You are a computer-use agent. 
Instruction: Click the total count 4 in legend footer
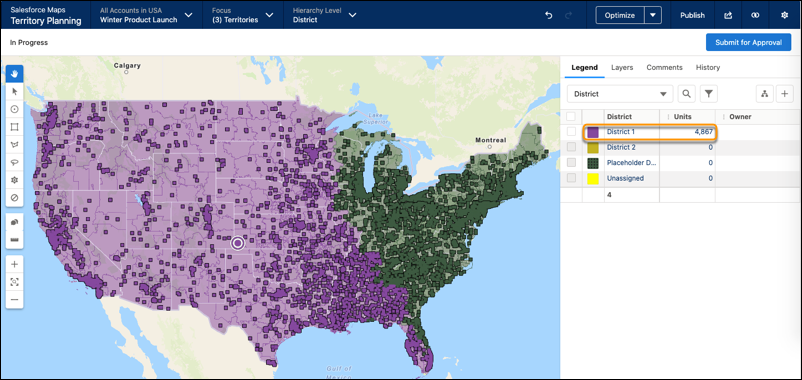click(609, 194)
